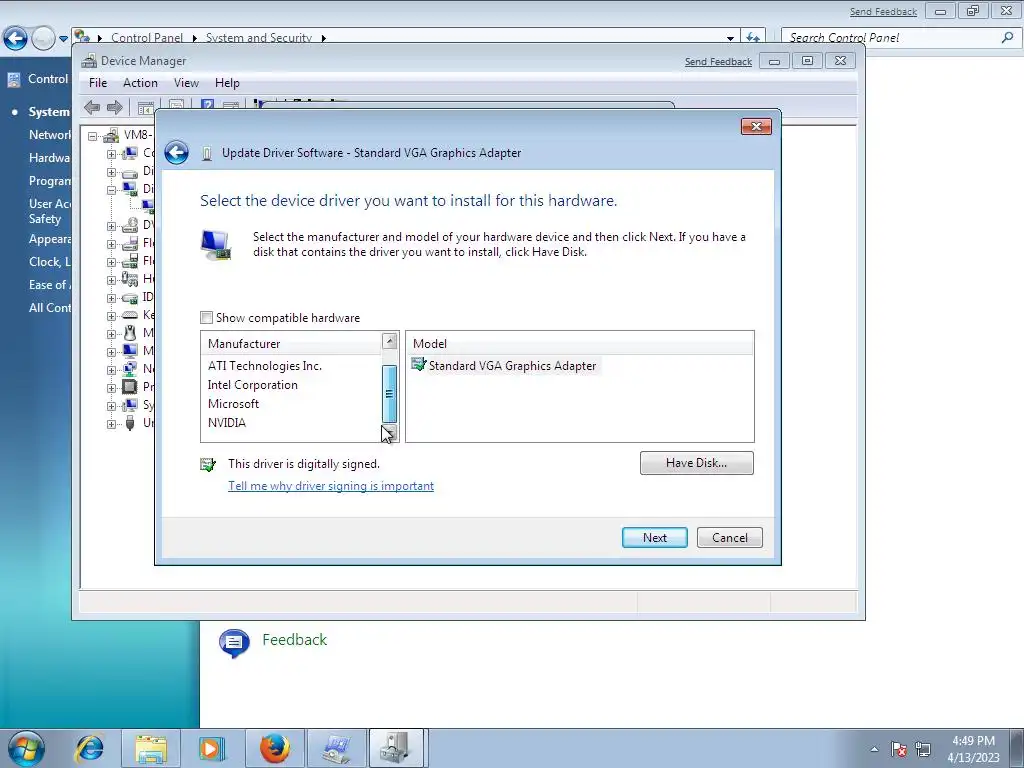Click the Manufacturer column header
1024x768 pixels.
tap(291, 344)
